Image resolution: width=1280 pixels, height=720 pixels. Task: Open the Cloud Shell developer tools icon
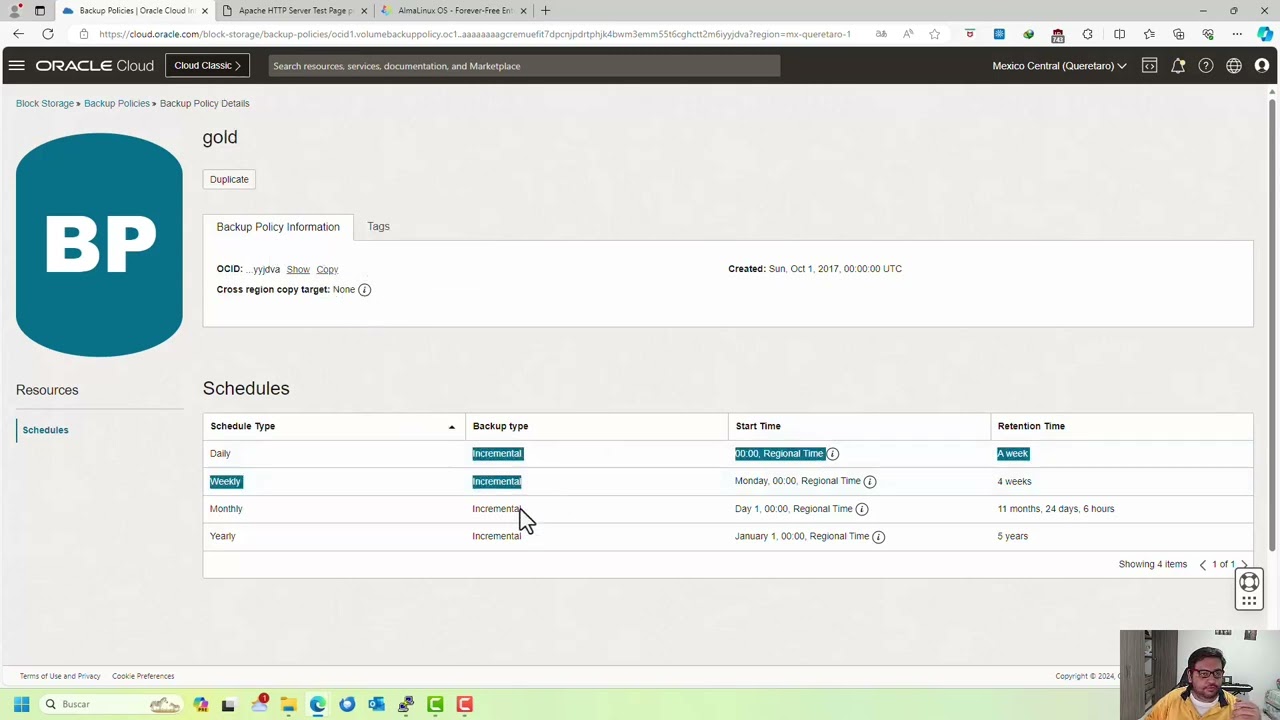click(x=1149, y=66)
